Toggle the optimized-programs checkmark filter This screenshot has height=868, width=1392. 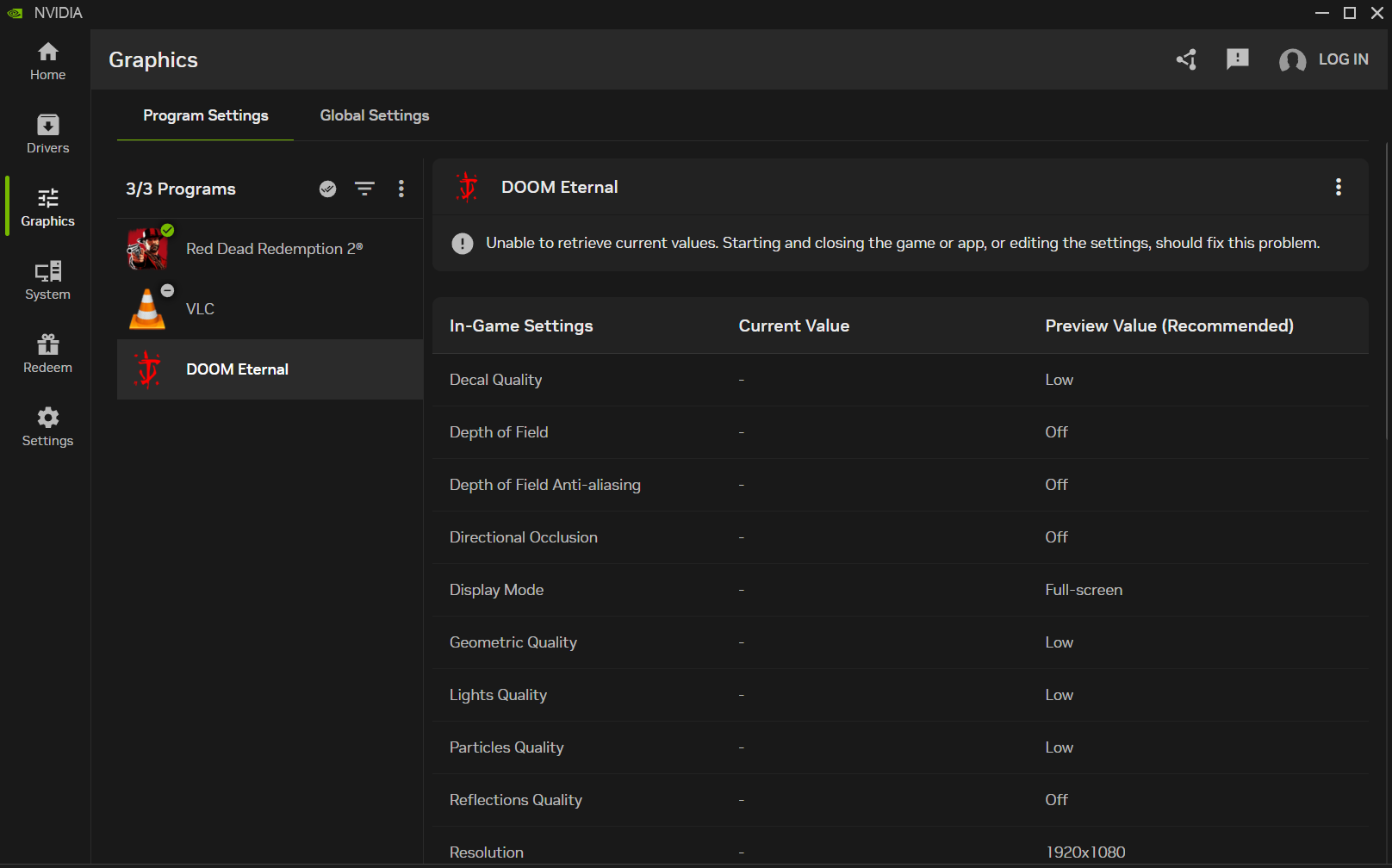[327, 189]
